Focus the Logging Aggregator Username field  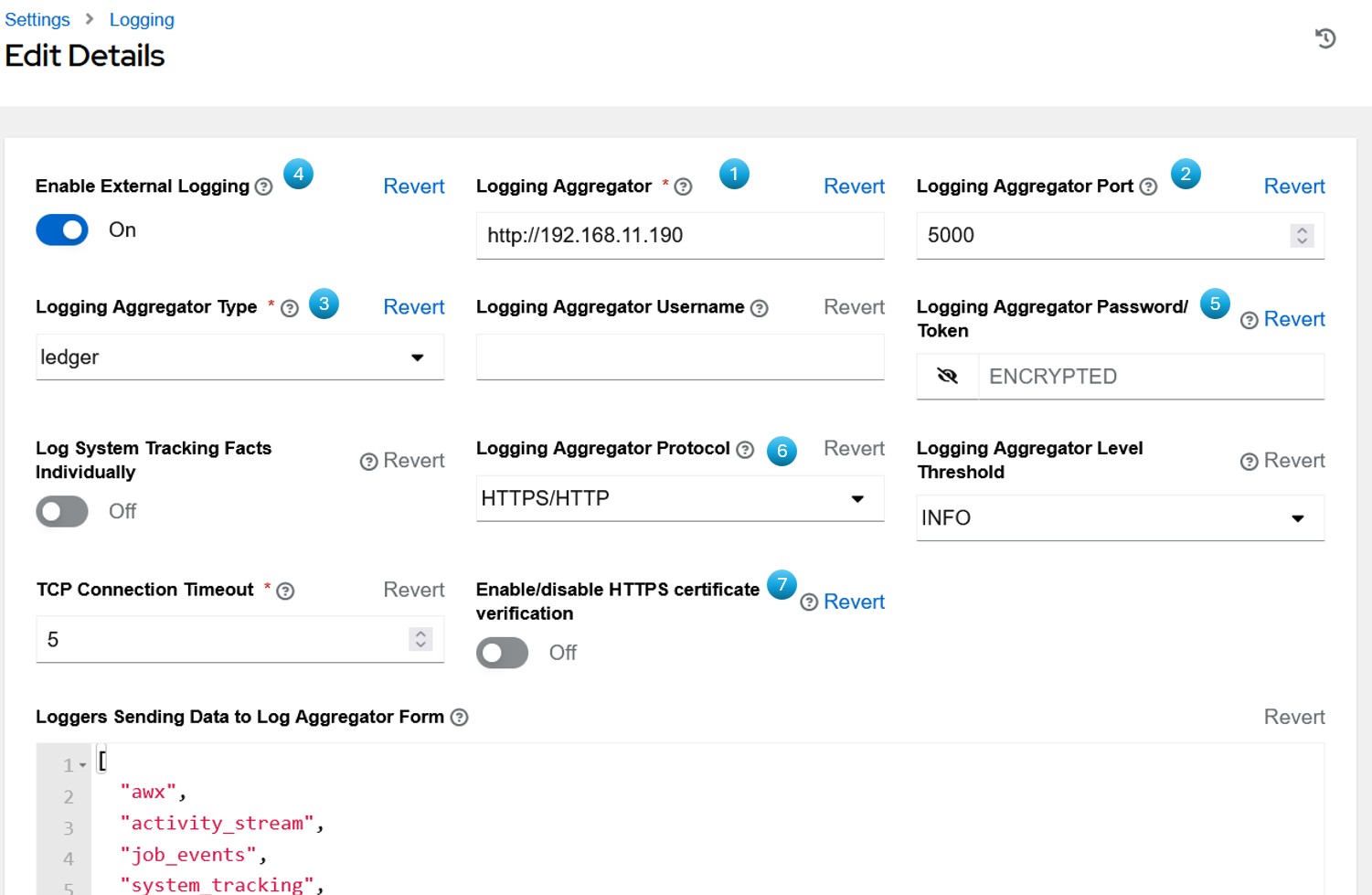coord(680,357)
